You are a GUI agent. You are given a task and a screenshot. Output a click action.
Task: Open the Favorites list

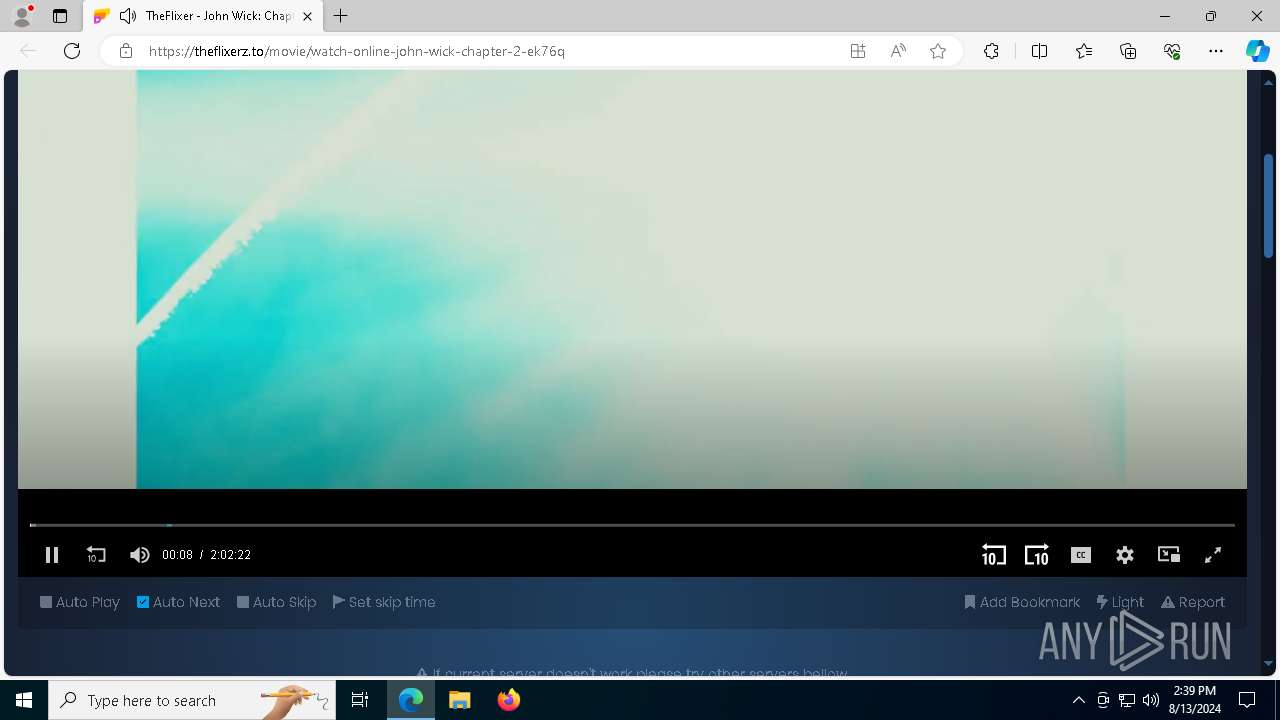[x=1084, y=51]
